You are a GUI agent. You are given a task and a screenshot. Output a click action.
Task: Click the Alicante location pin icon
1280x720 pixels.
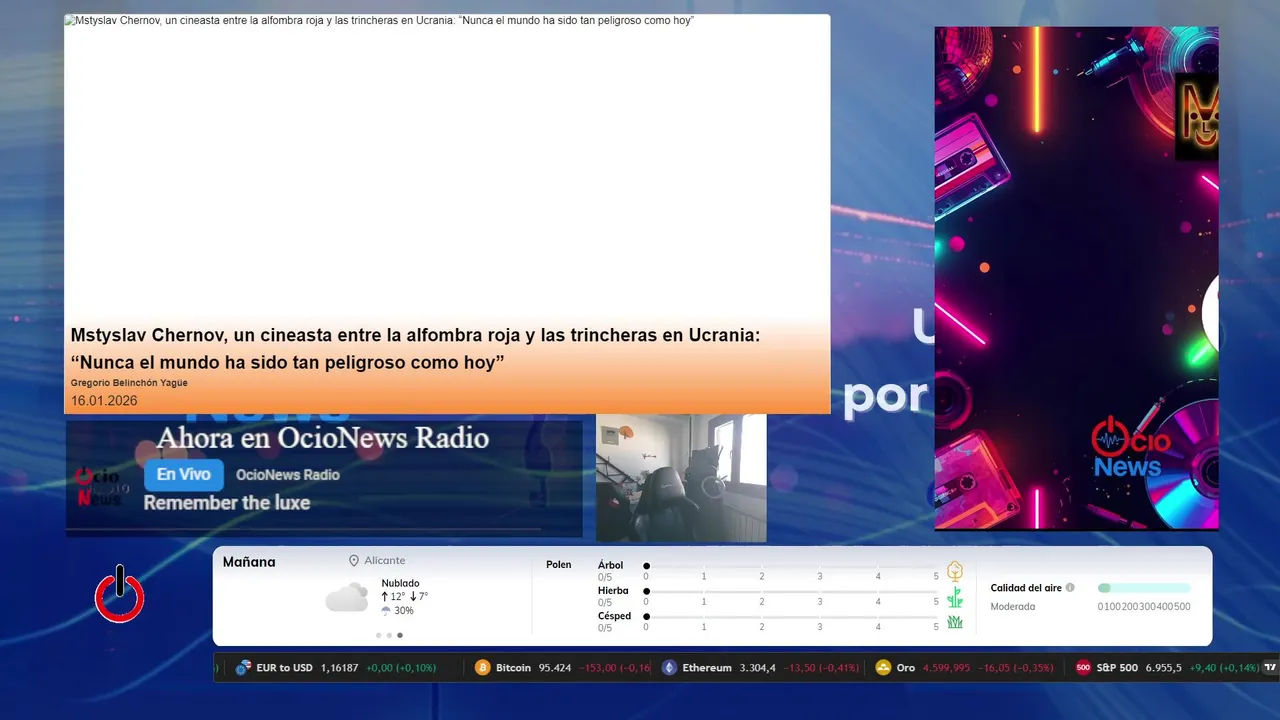(x=354, y=561)
